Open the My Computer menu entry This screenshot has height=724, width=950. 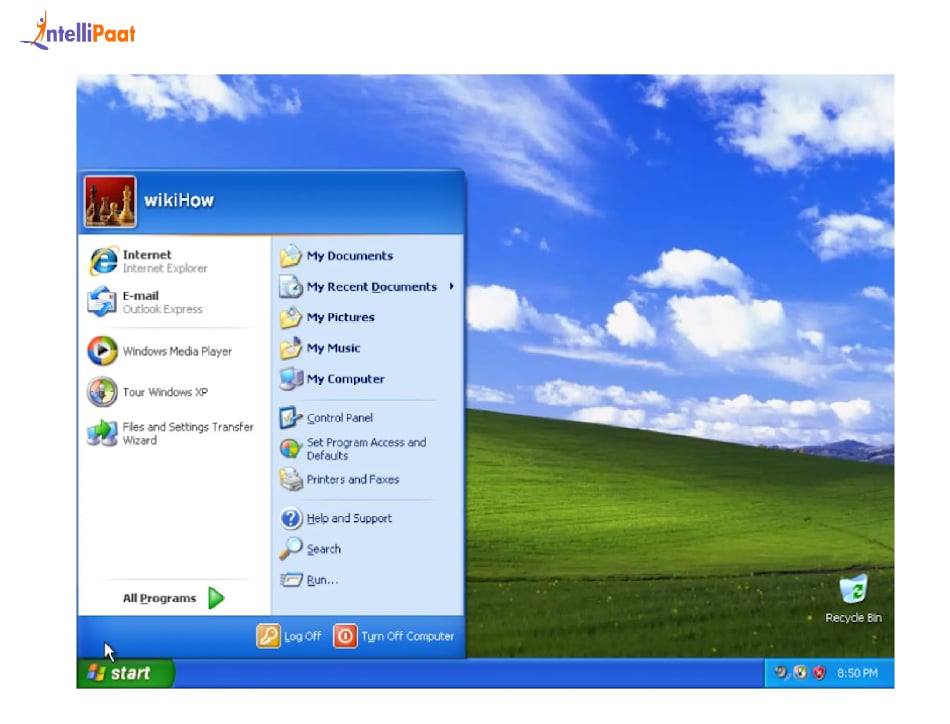(x=345, y=379)
